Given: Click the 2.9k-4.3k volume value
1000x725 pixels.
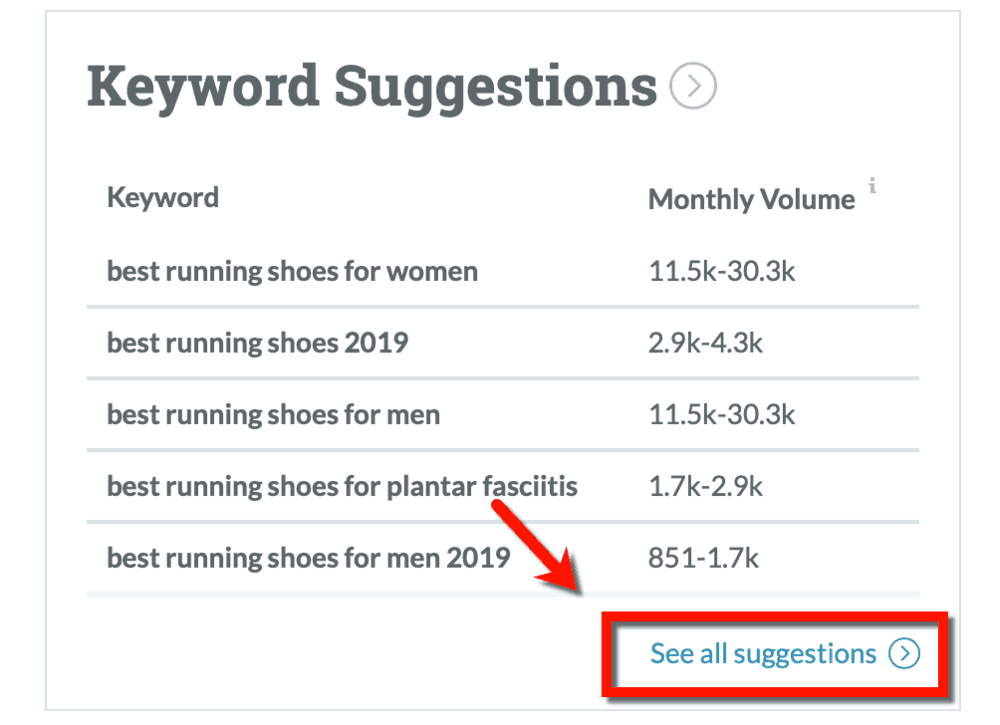Looking at the screenshot, I should click(x=705, y=343).
